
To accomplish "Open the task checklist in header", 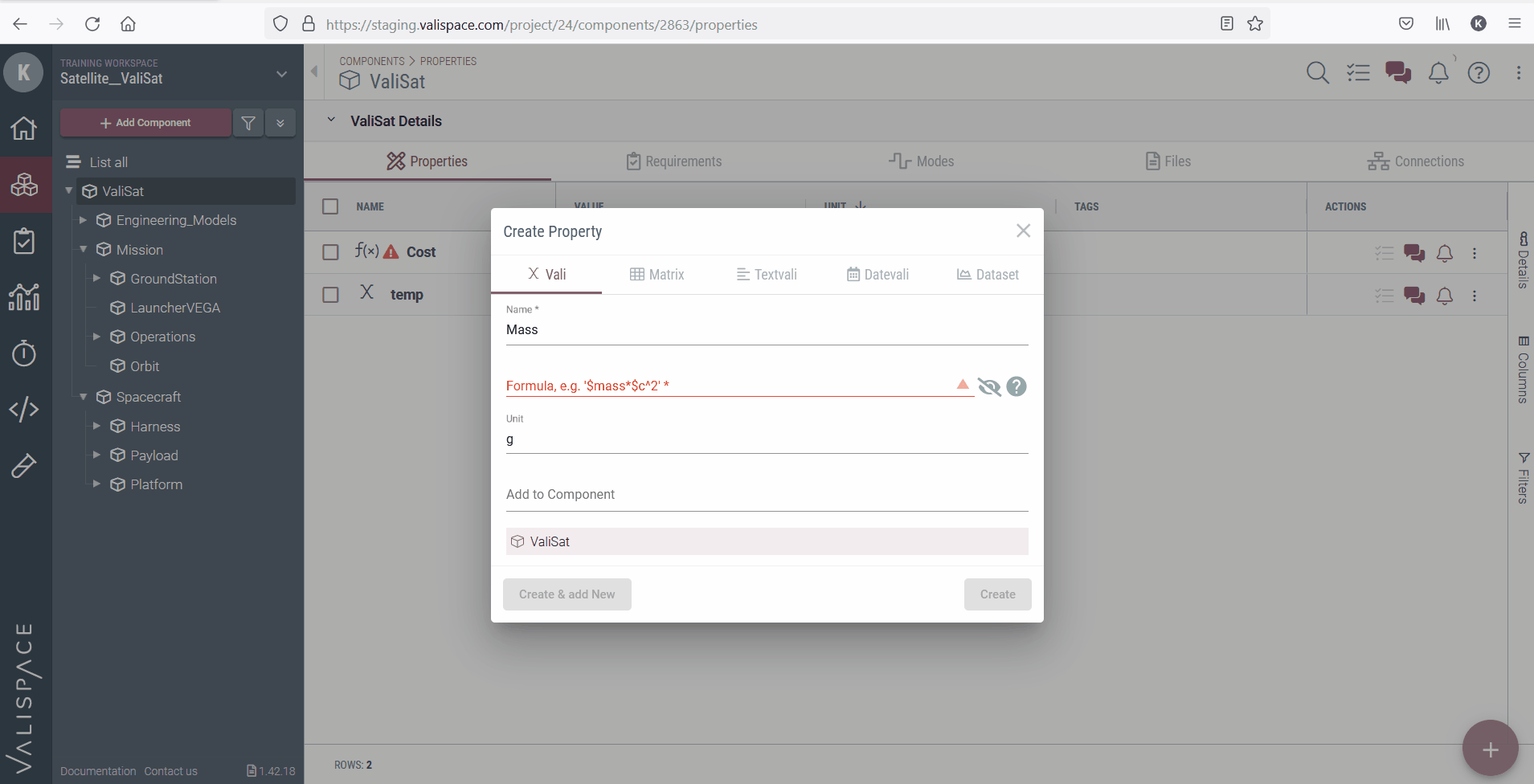I will pyautogui.click(x=1358, y=73).
